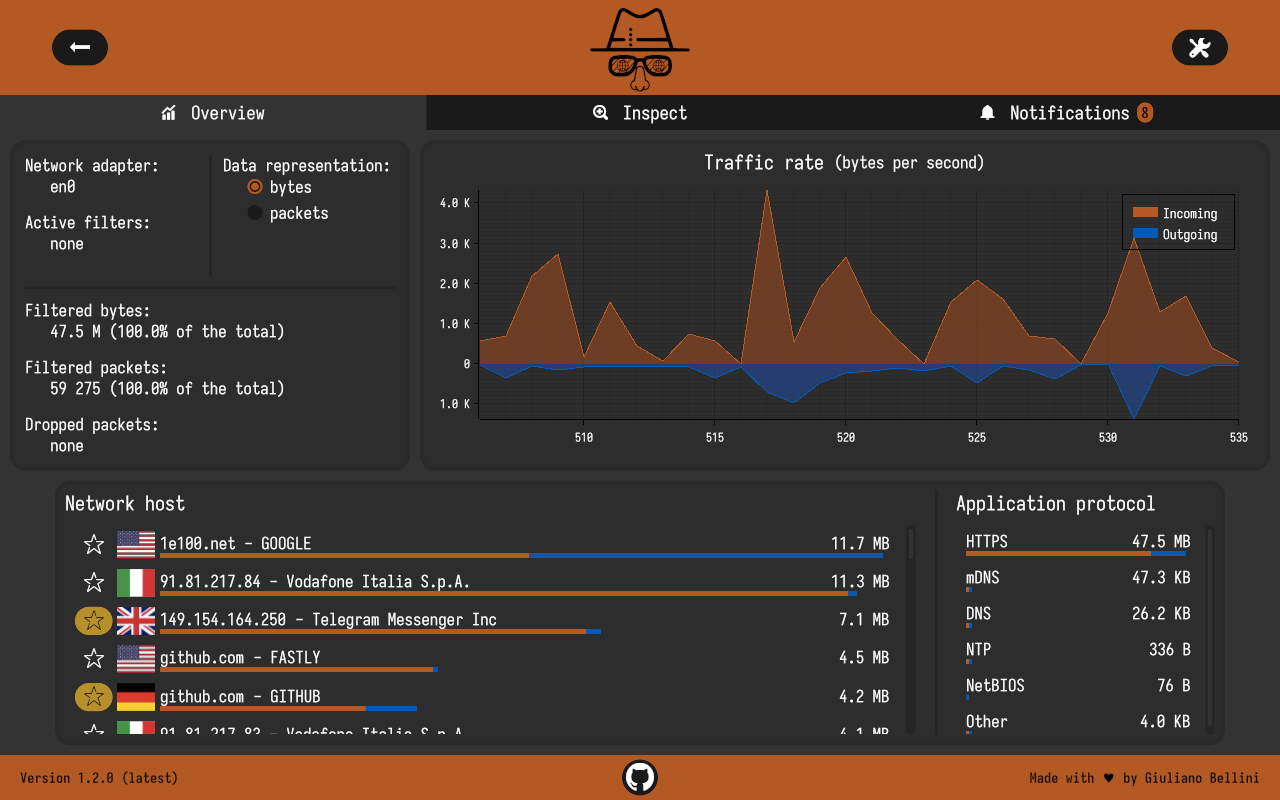Click the 47.5 MB HTTPS value

coord(1161,542)
